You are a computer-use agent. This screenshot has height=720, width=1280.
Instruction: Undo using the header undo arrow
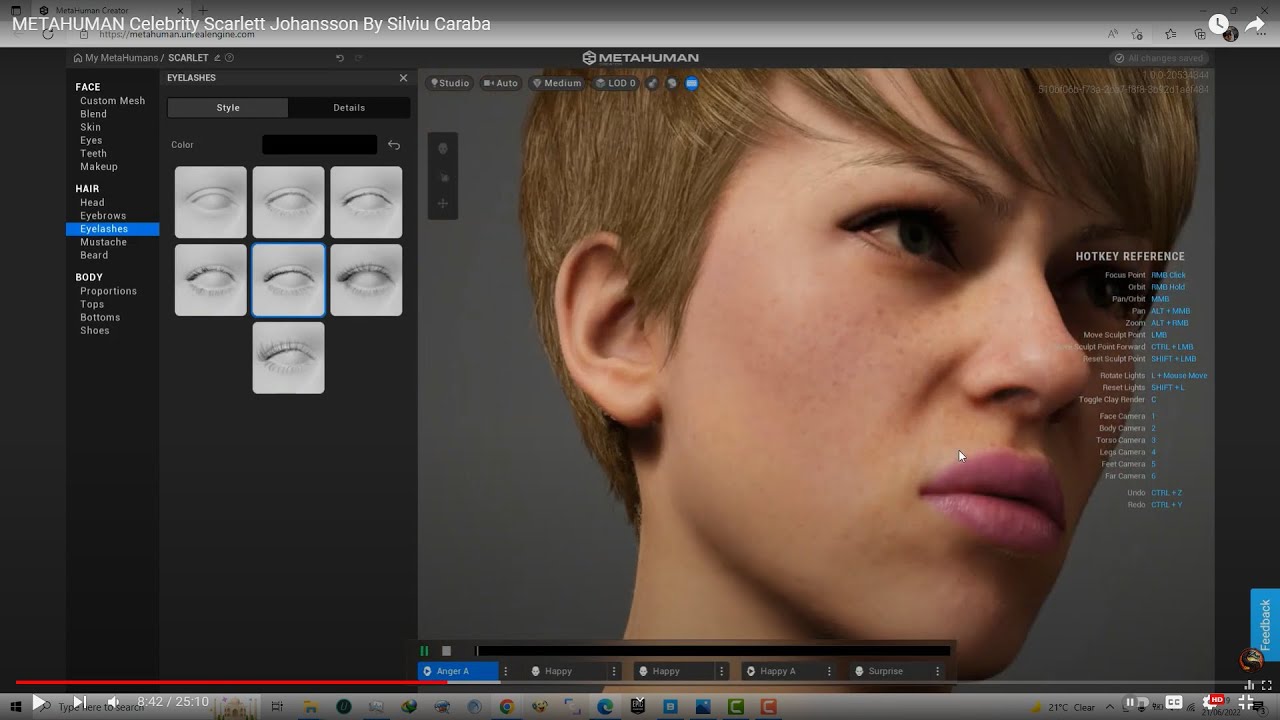click(x=340, y=58)
